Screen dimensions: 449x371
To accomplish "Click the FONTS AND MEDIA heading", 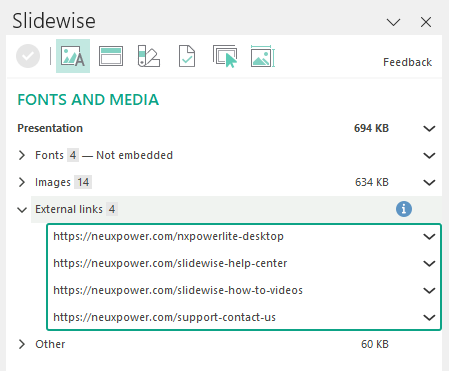I will click(x=88, y=100).
